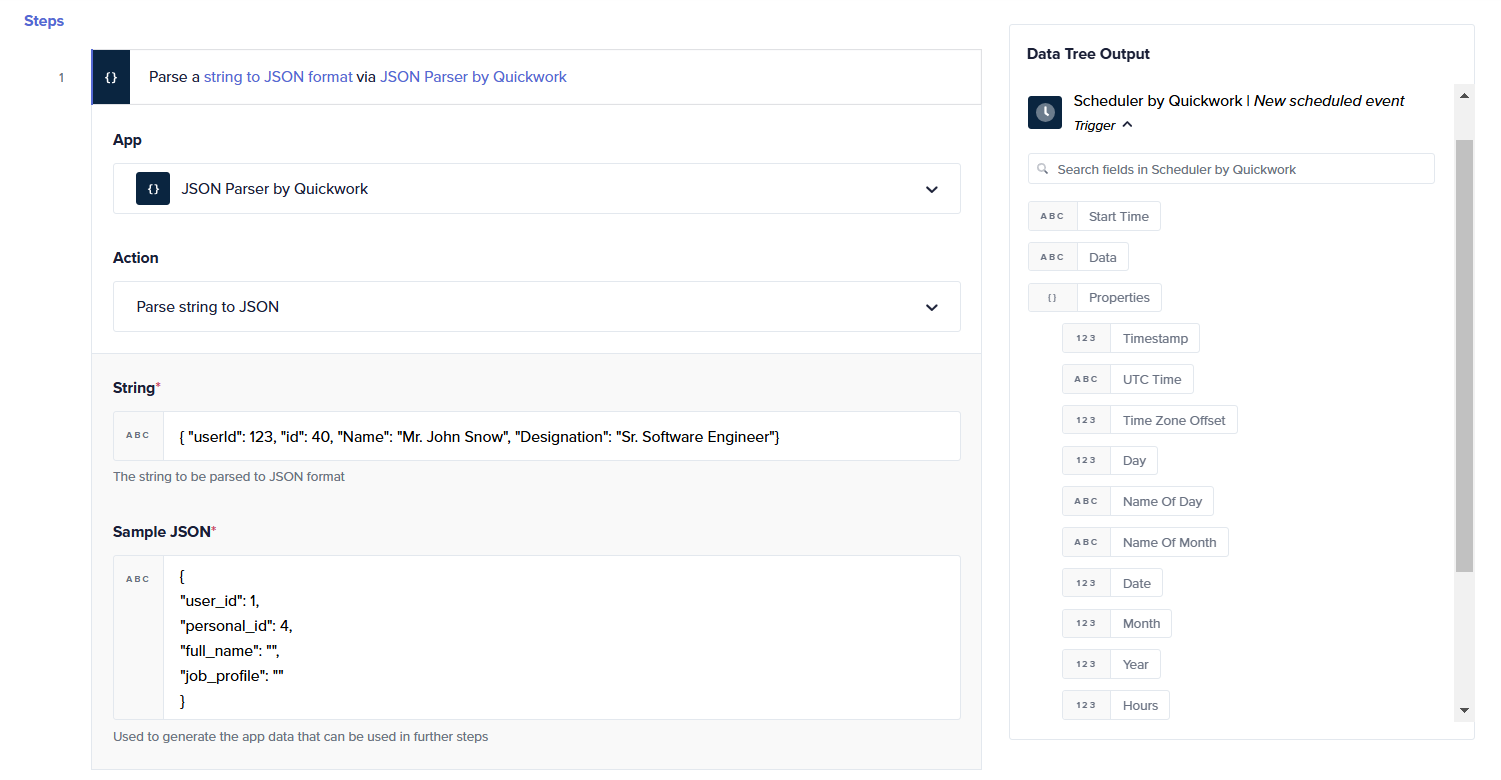The height and width of the screenshot is (780, 1501).
Task: Click the search magnifier icon in Data Tree
Action: click(1043, 169)
